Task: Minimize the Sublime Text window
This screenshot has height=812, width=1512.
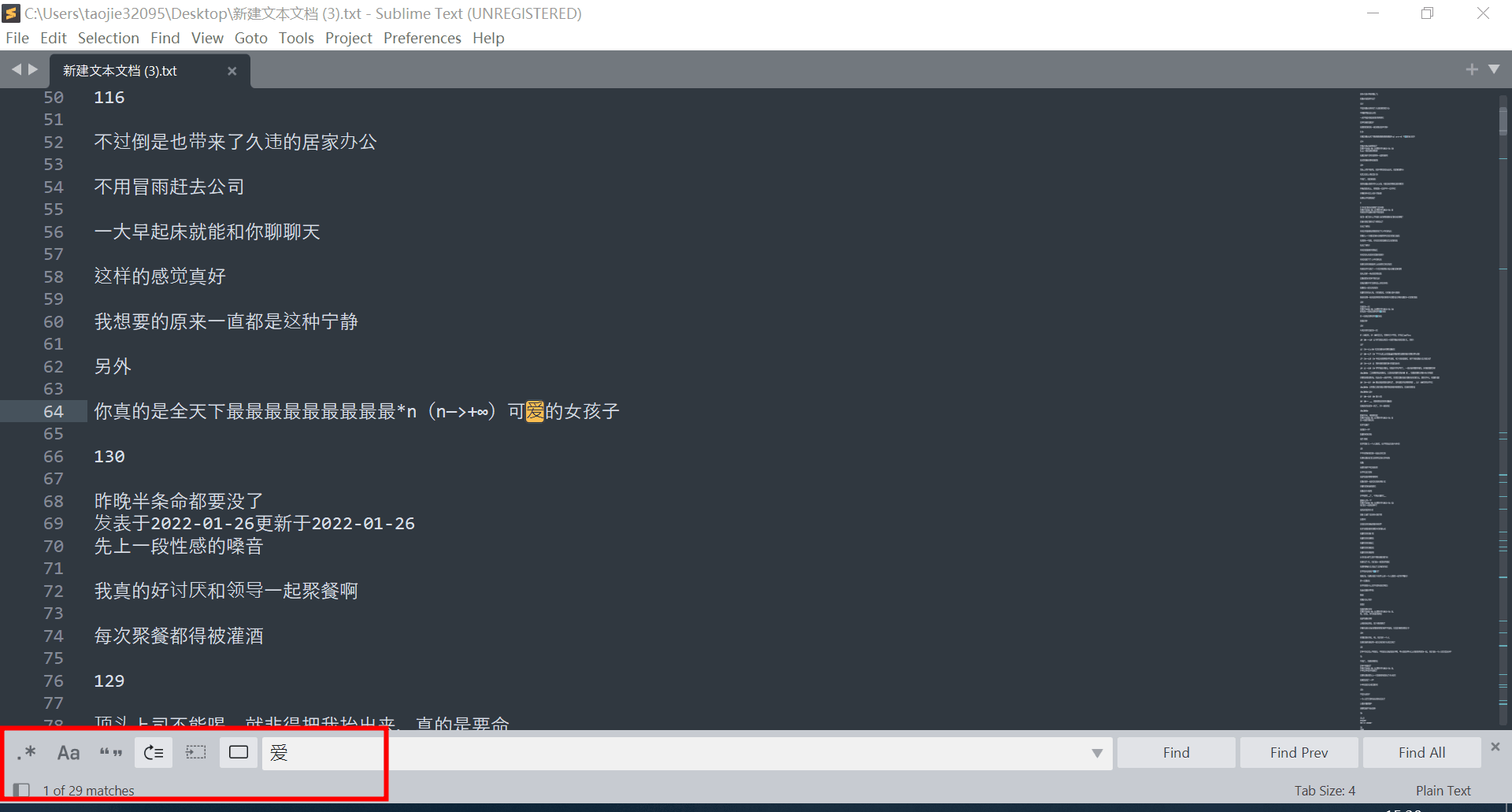Action: (1373, 13)
